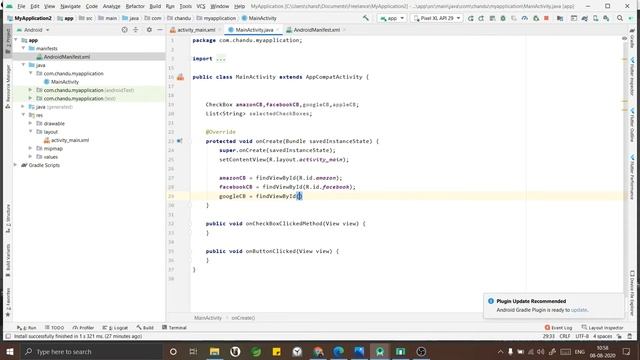Collapse the java folder in tree
Viewport: 640px width, 360px height.
(23, 65)
